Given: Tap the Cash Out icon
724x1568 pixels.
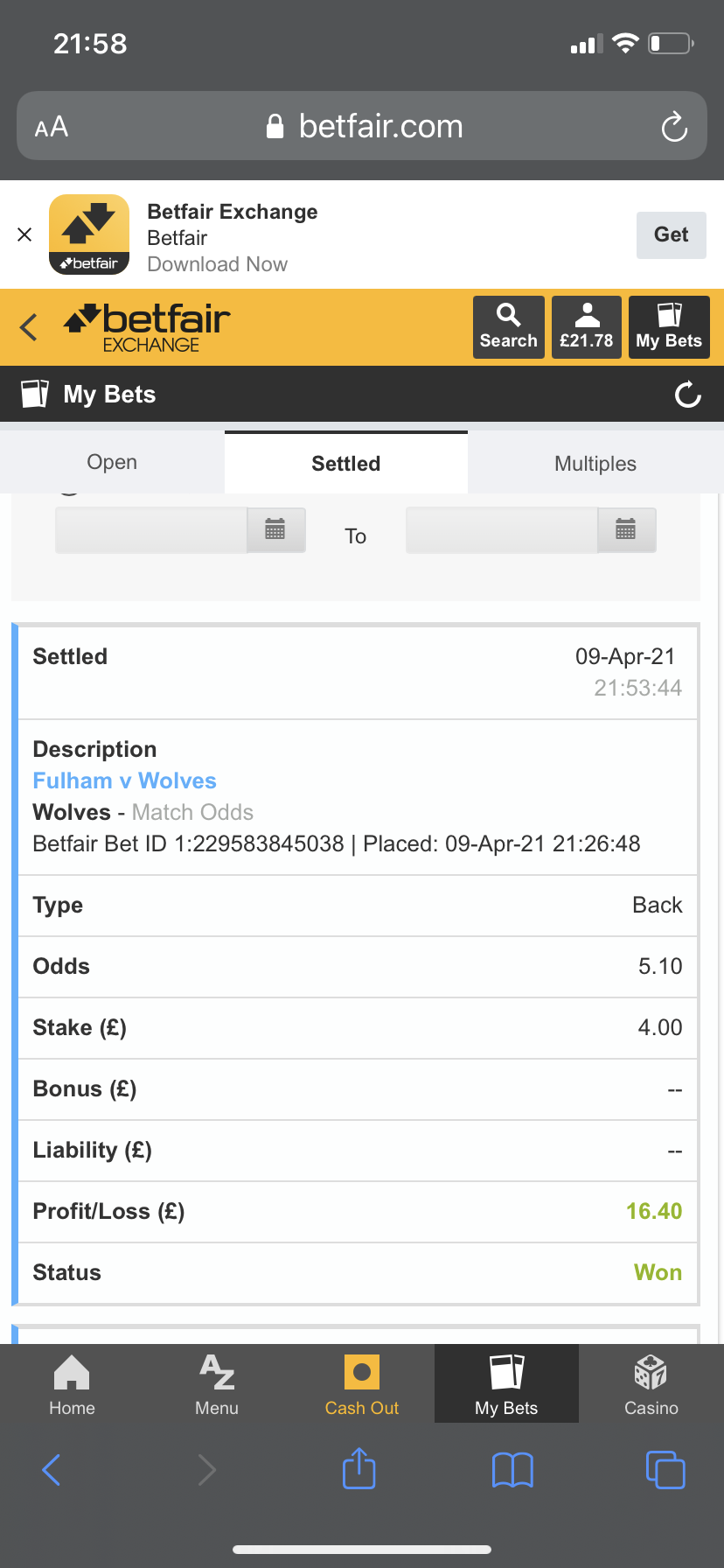Looking at the screenshot, I should [362, 1383].
